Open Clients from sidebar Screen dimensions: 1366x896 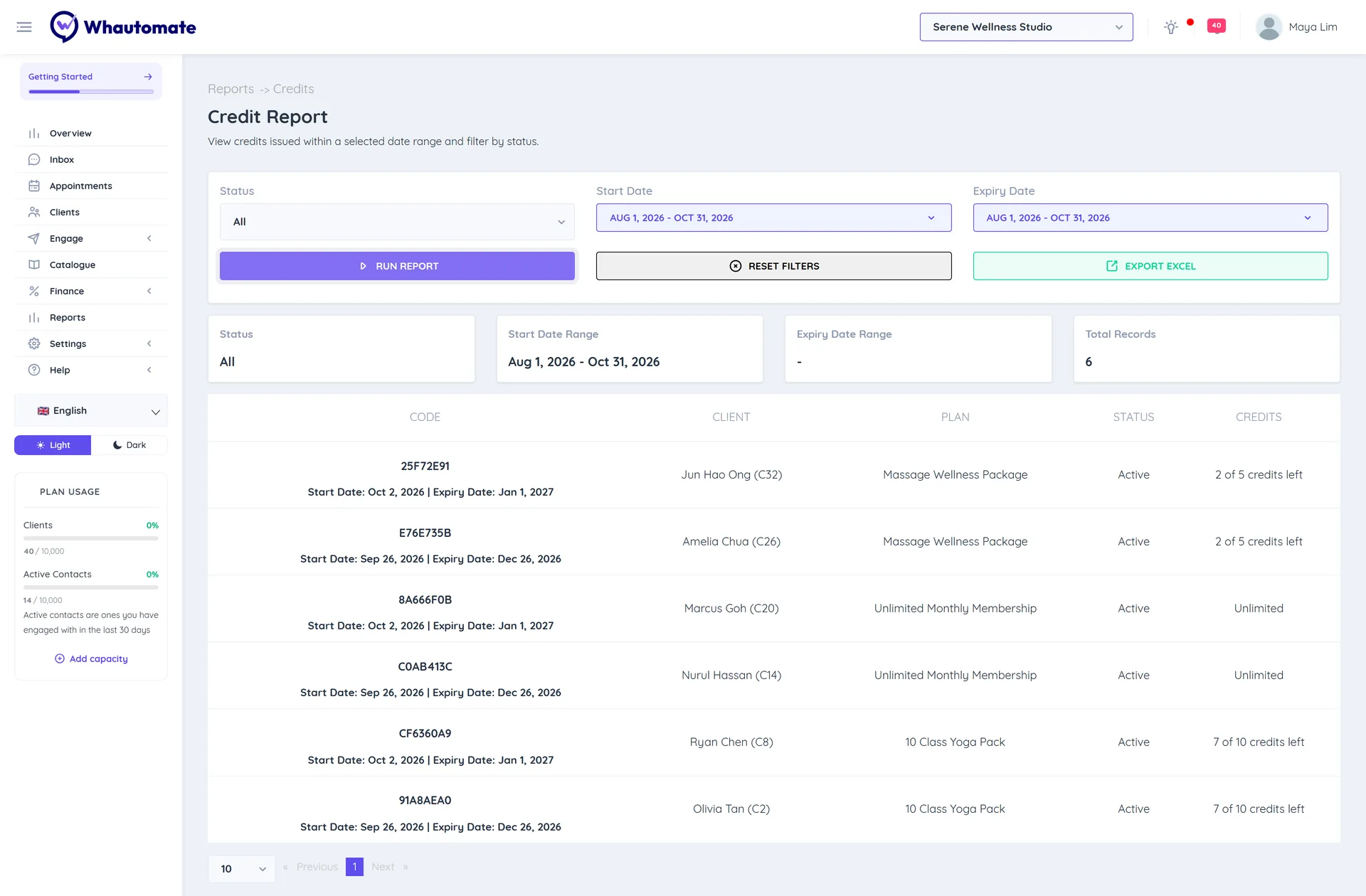(65, 213)
